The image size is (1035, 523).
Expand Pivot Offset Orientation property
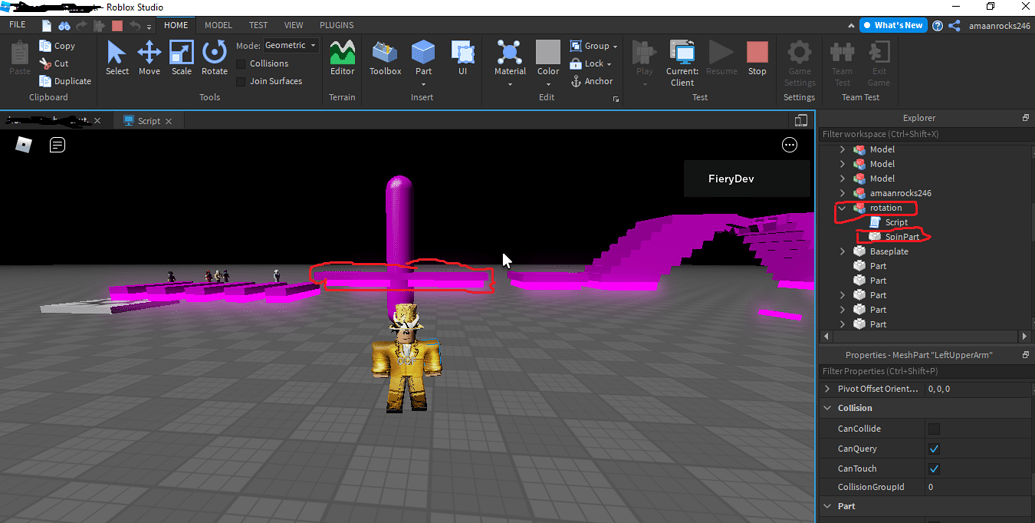click(827, 389)
